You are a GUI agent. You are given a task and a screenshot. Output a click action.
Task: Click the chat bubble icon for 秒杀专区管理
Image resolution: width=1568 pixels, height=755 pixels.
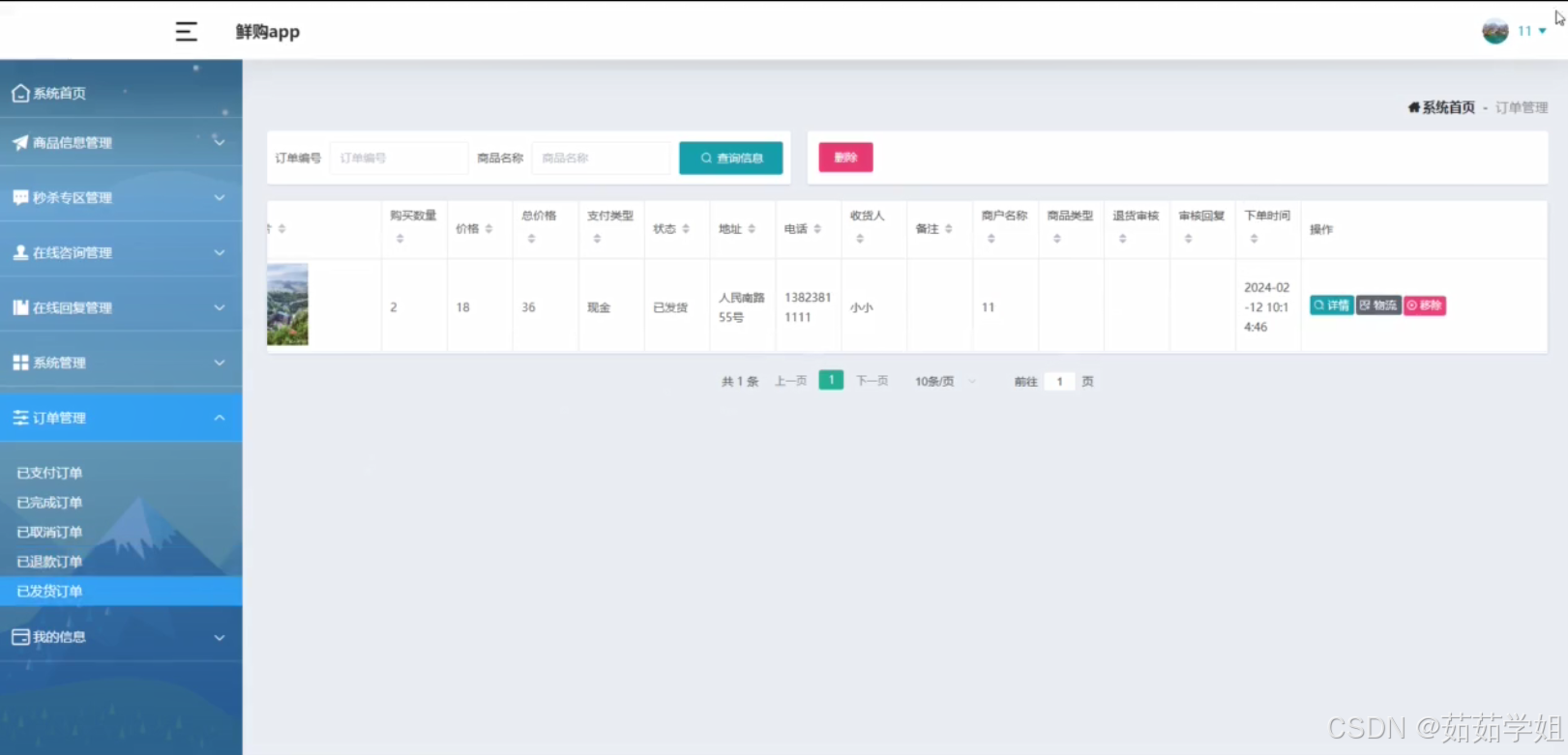(20, 197)
